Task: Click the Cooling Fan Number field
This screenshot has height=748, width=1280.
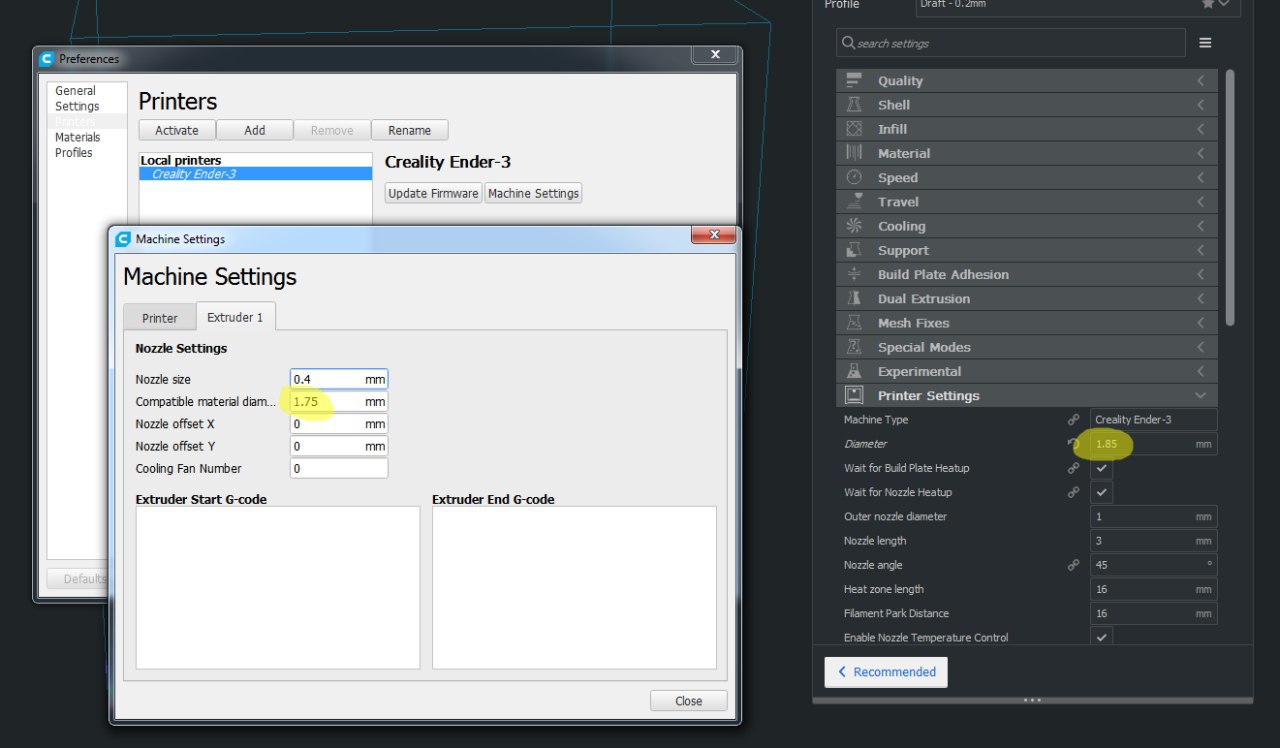Action: (339, 468)
